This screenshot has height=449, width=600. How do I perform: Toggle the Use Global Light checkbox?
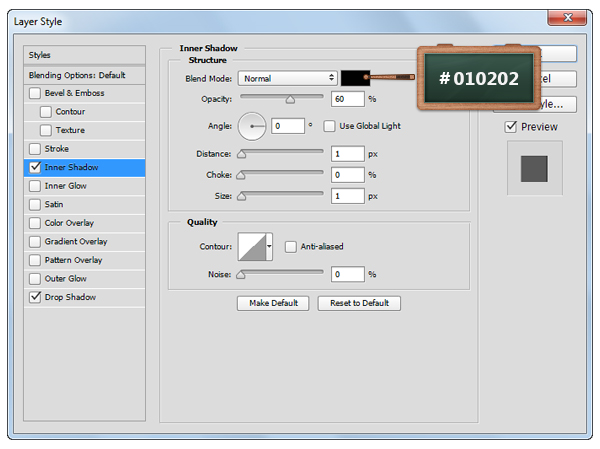[x=329, y=126]
